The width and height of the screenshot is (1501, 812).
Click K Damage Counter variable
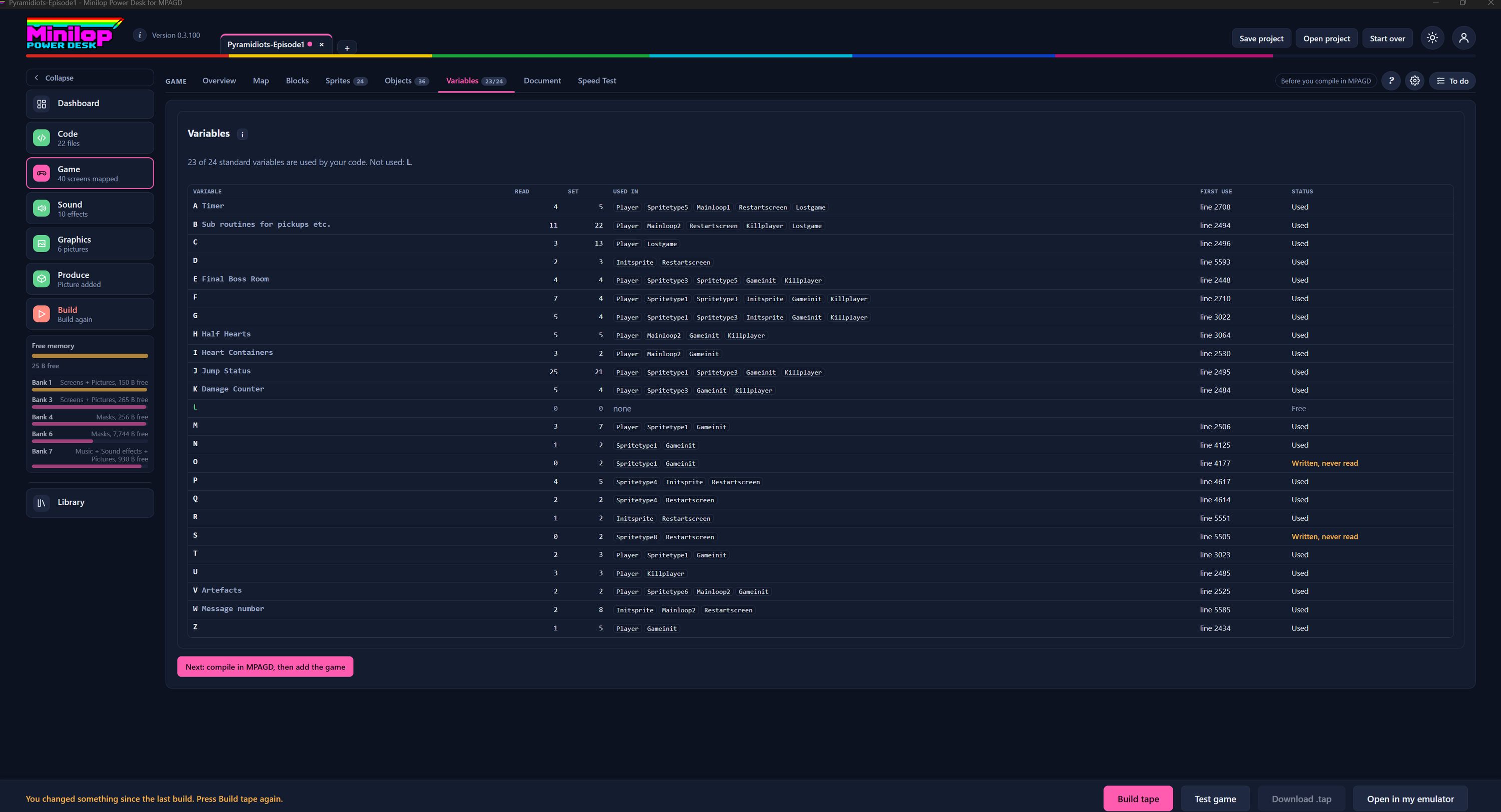[229, 389]
